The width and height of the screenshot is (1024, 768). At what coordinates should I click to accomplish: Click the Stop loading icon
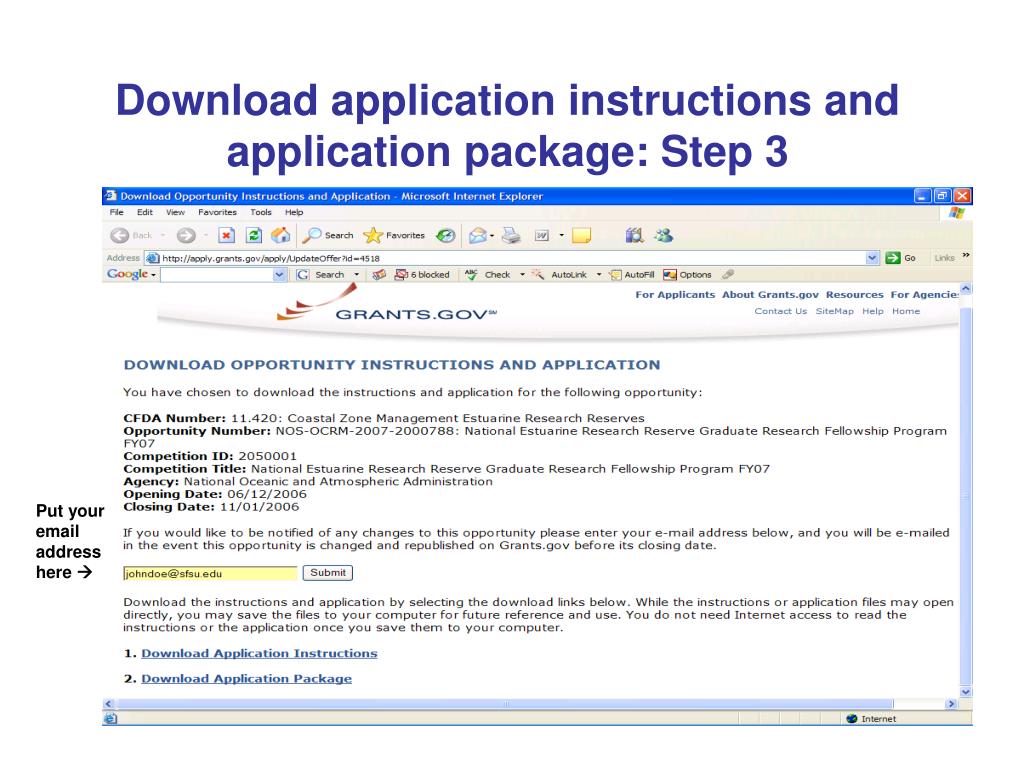click(227, 236)
